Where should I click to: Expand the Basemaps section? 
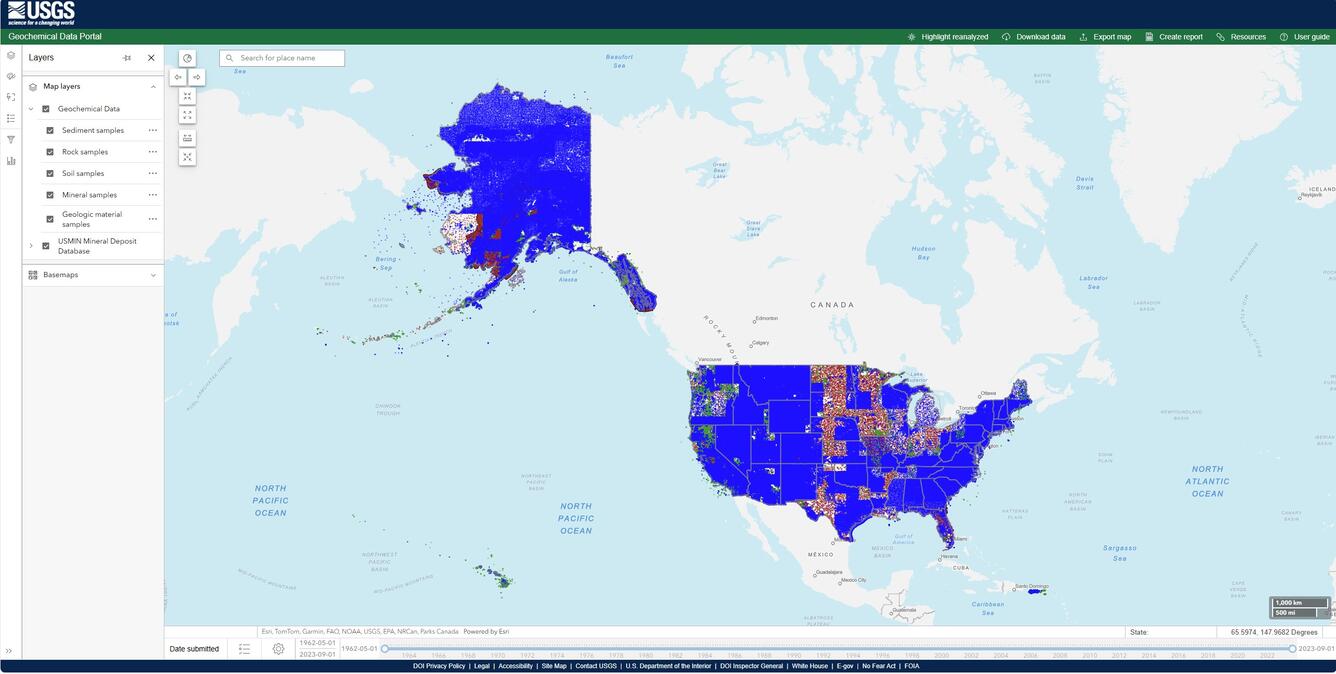point(153,274)
